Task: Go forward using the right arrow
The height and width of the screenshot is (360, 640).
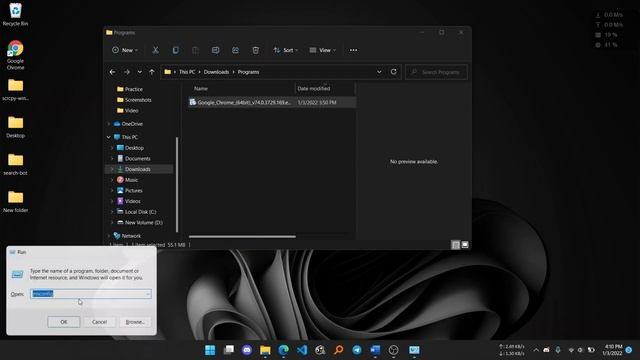Action: 127,72
